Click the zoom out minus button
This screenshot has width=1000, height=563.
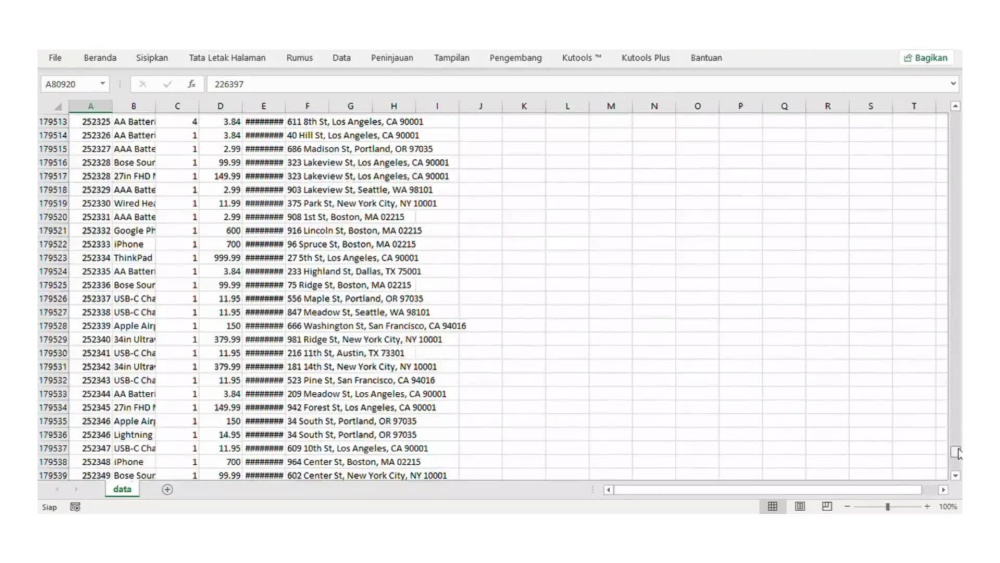coord(847,506)
